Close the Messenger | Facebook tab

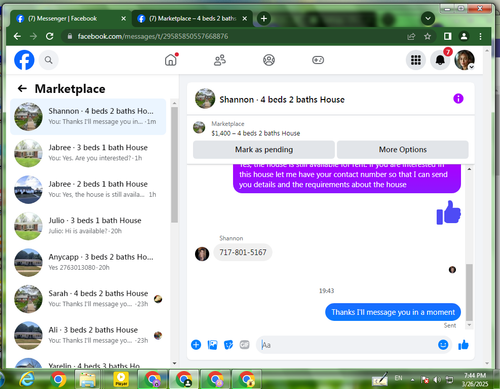pos(123,19)
